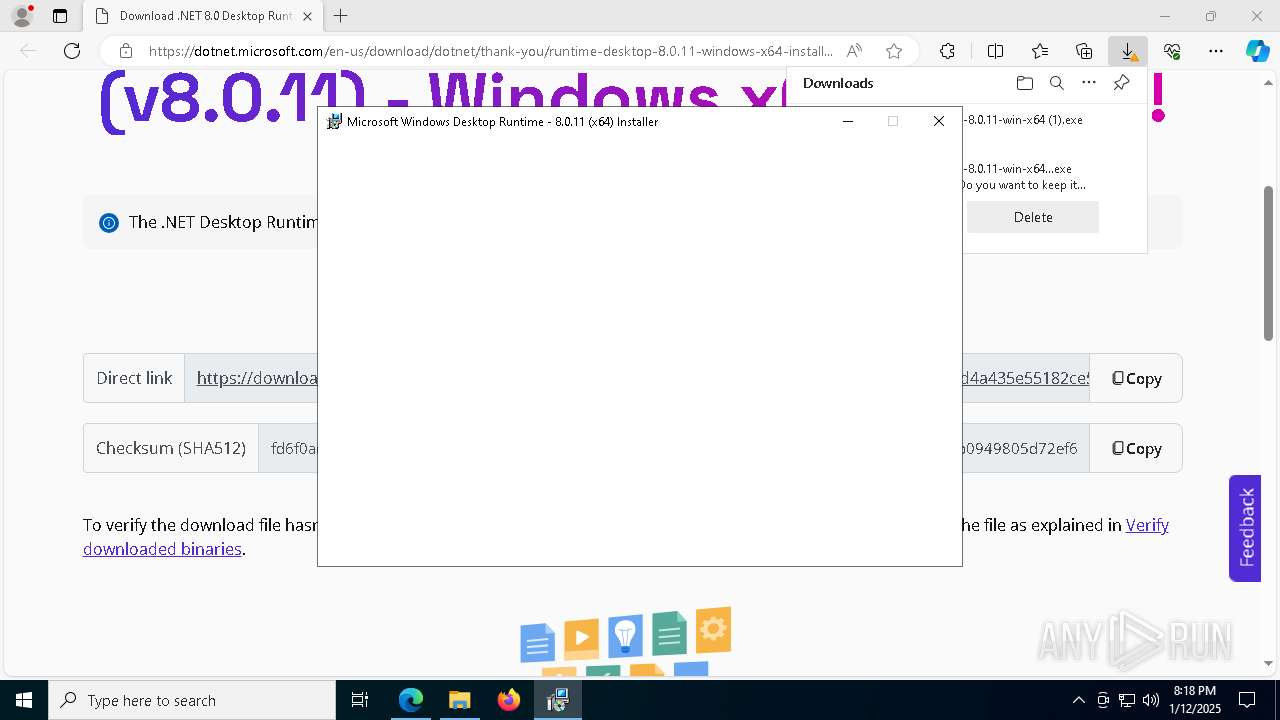
Task: Open the Windows Start menu
Action: [24, 700]
